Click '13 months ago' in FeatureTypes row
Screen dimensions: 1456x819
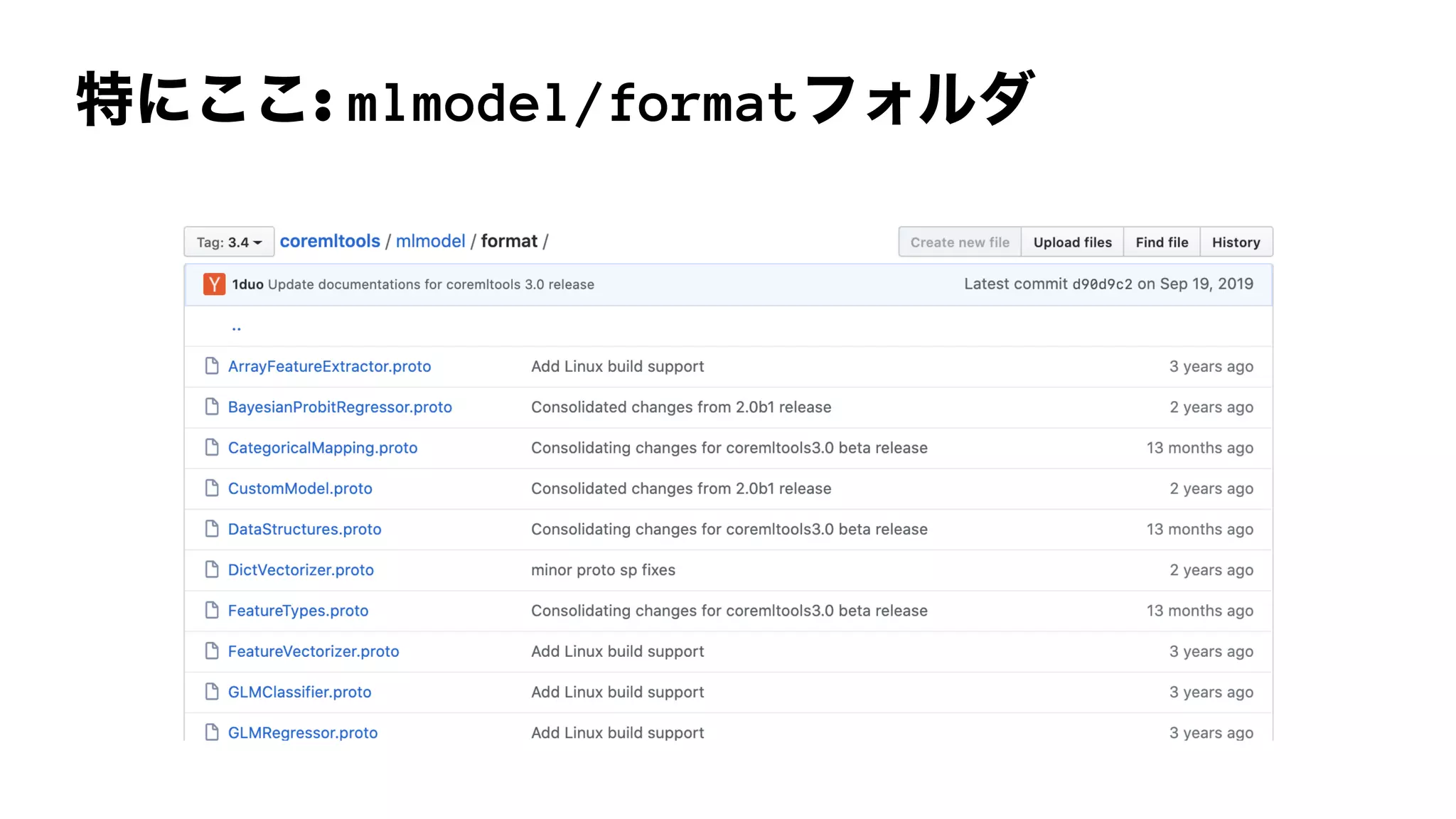[x=1199, y=611]
